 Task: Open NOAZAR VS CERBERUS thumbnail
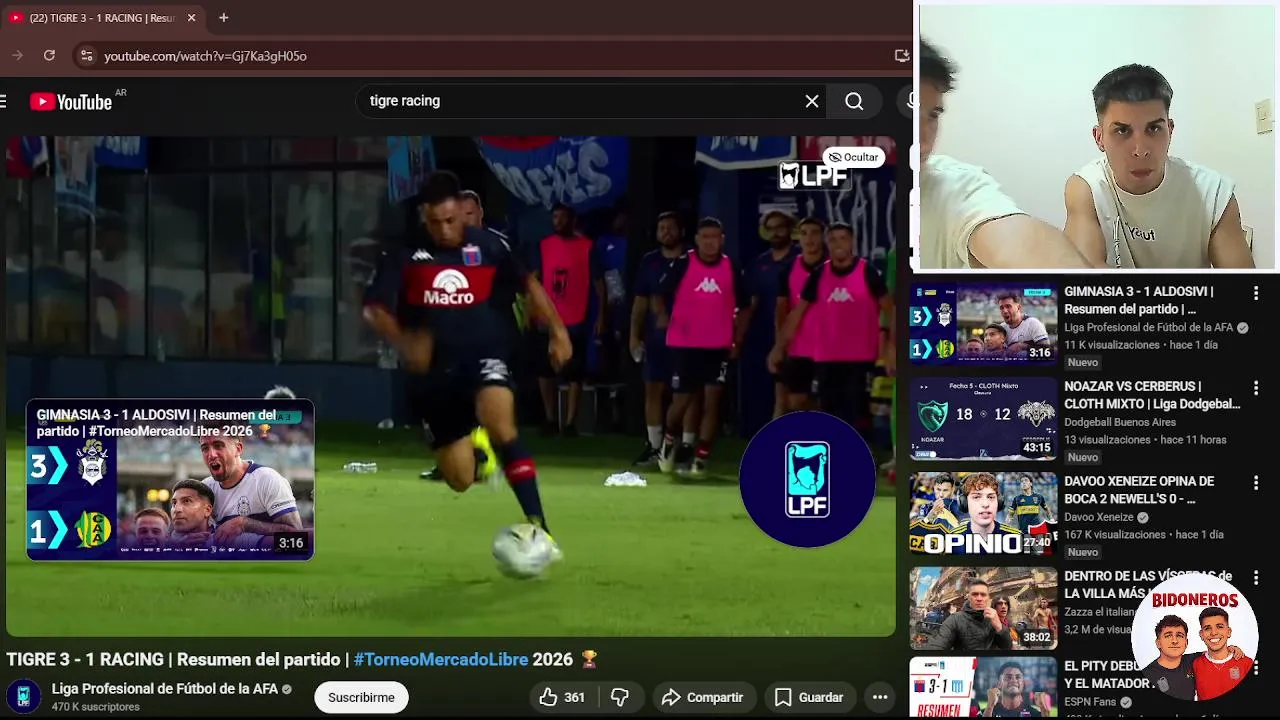[983, 418]
